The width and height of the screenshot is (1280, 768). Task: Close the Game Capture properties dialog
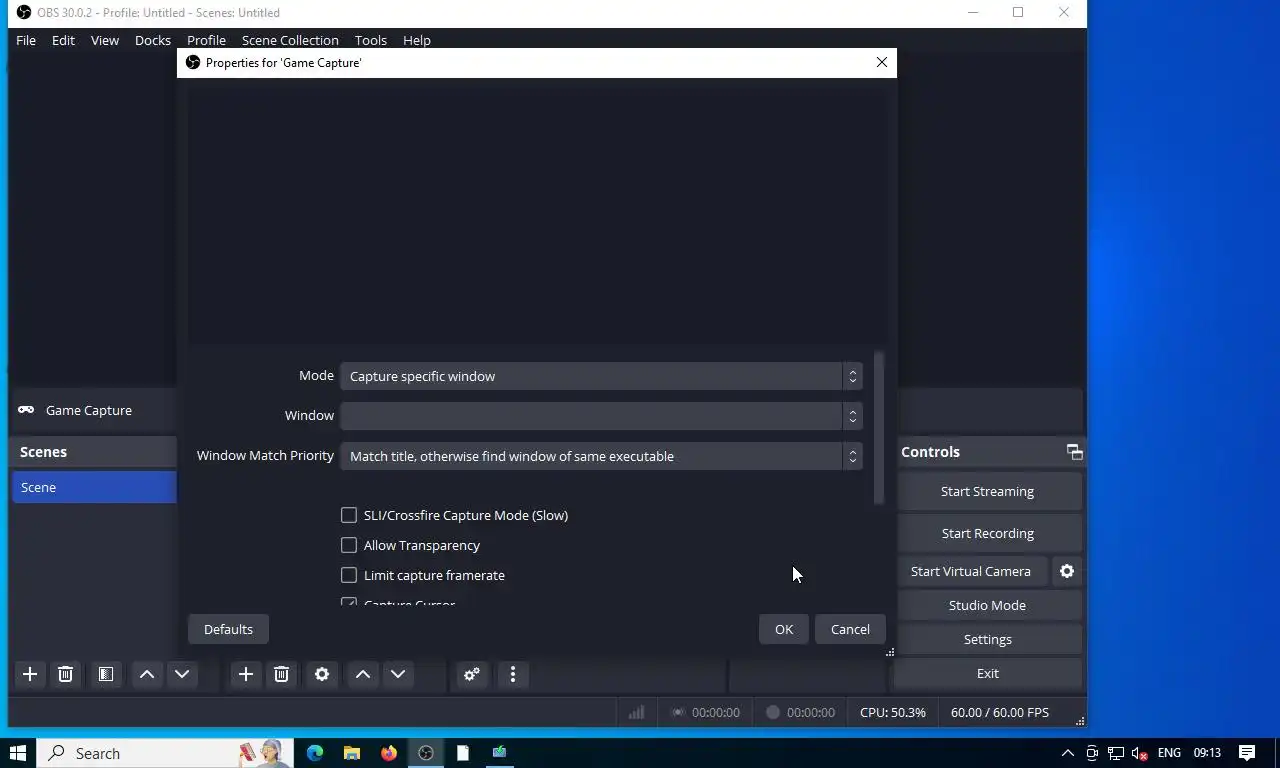tap(882, 62)
